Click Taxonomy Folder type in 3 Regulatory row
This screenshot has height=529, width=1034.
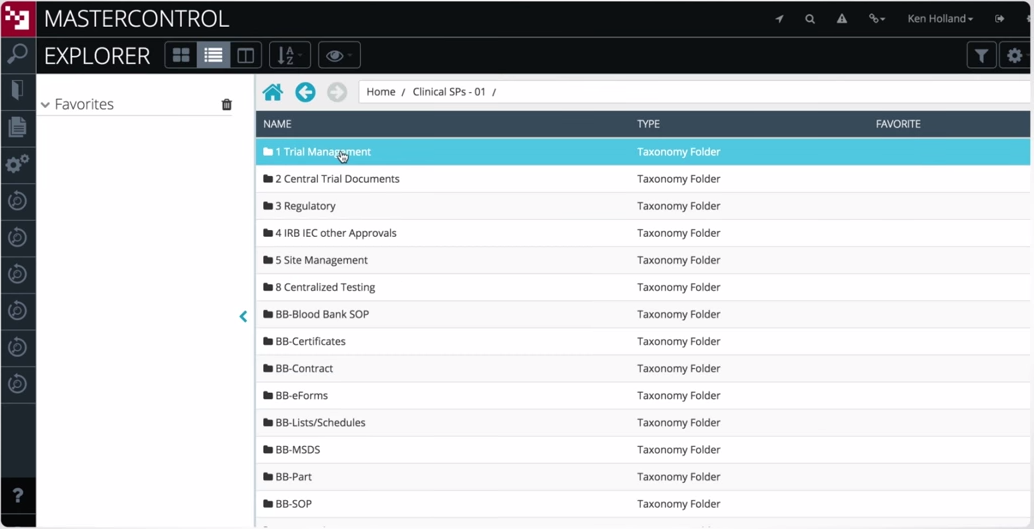[x=679, y=206]
